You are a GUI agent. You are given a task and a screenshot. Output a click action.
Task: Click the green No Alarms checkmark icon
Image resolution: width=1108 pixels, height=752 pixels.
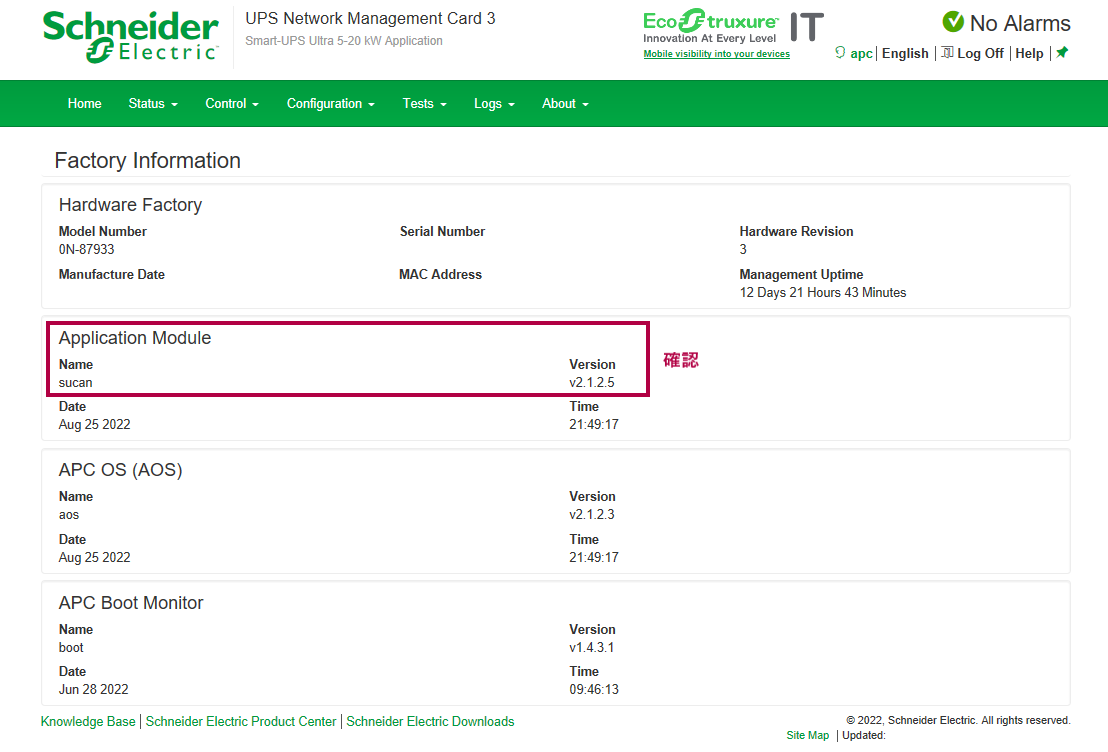tap(953, 22)
